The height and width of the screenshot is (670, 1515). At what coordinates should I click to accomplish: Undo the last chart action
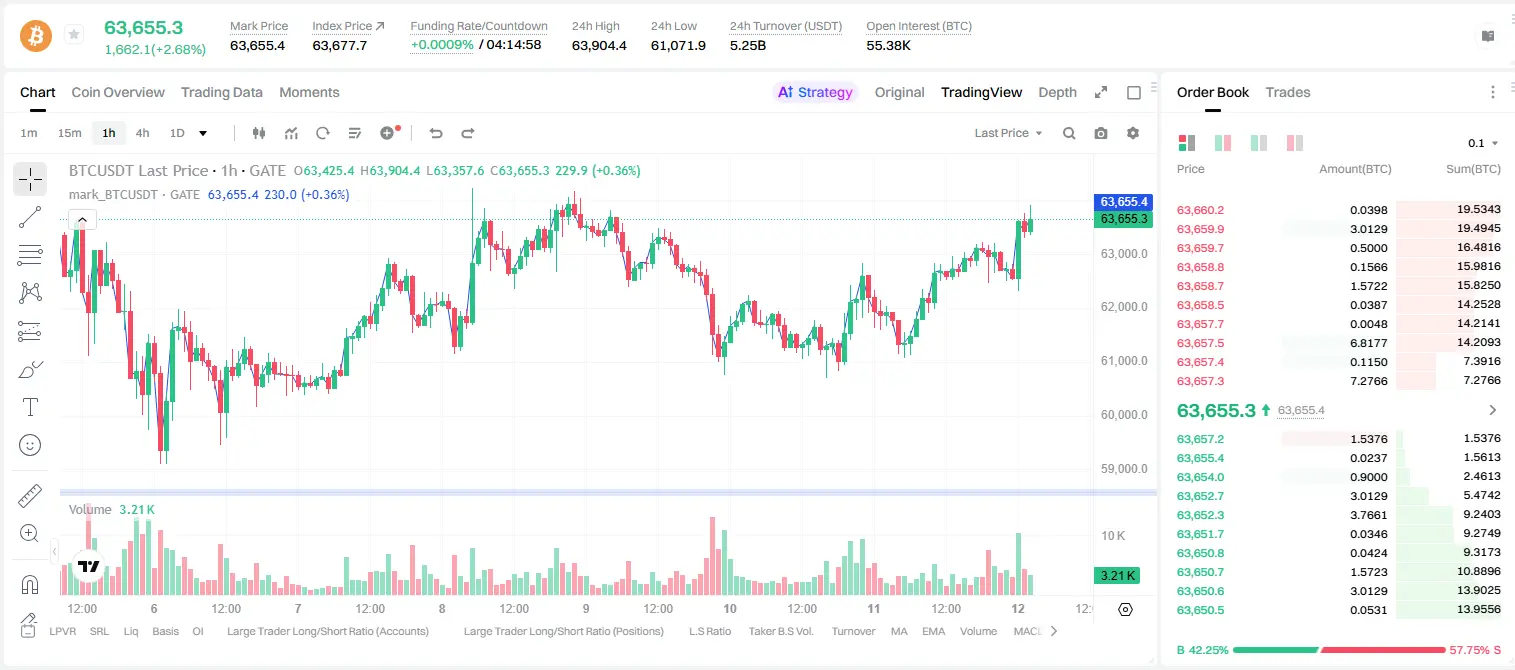click(x=436, y=133)
